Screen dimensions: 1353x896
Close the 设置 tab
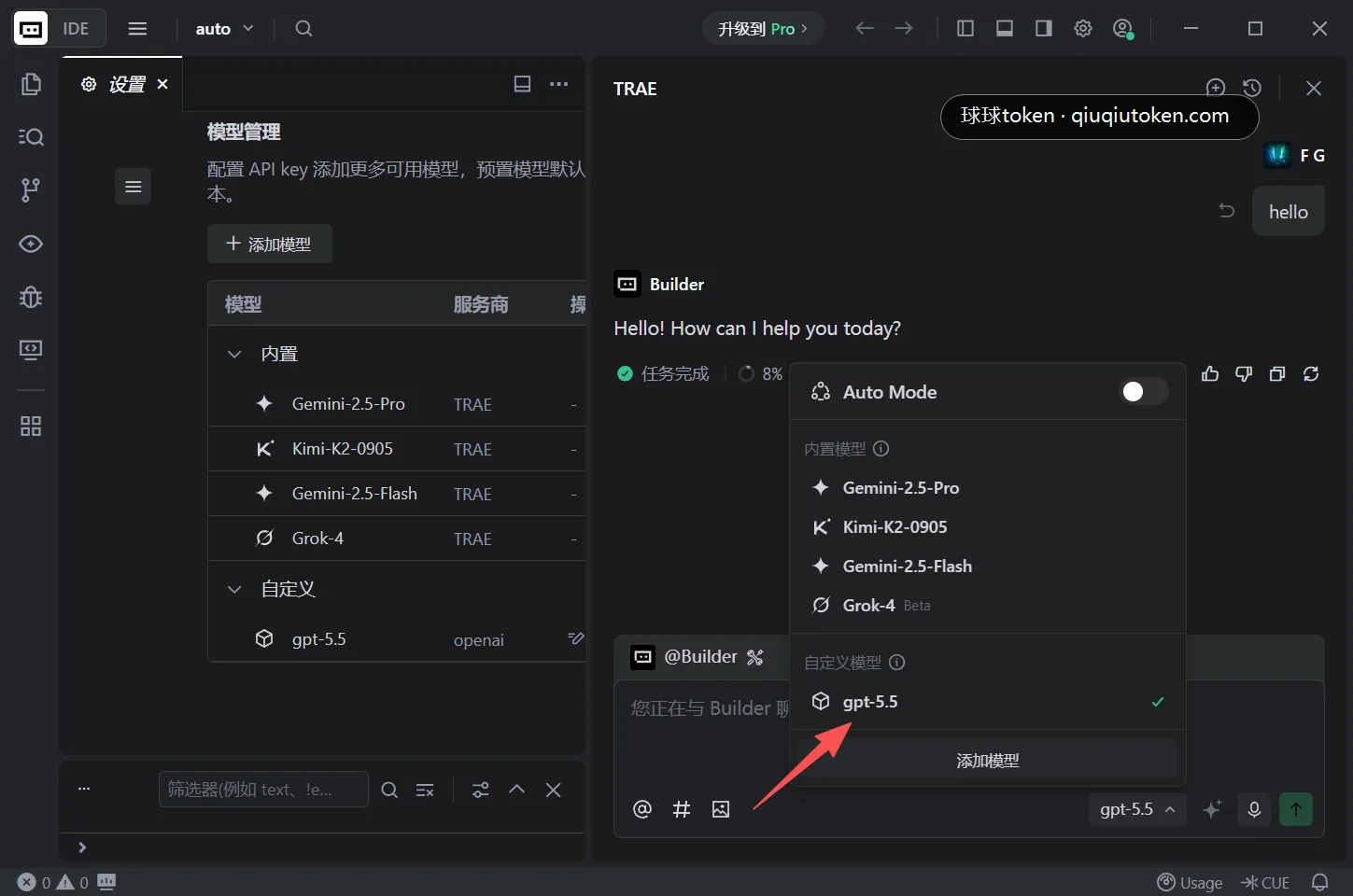click(x=162, y=84)
